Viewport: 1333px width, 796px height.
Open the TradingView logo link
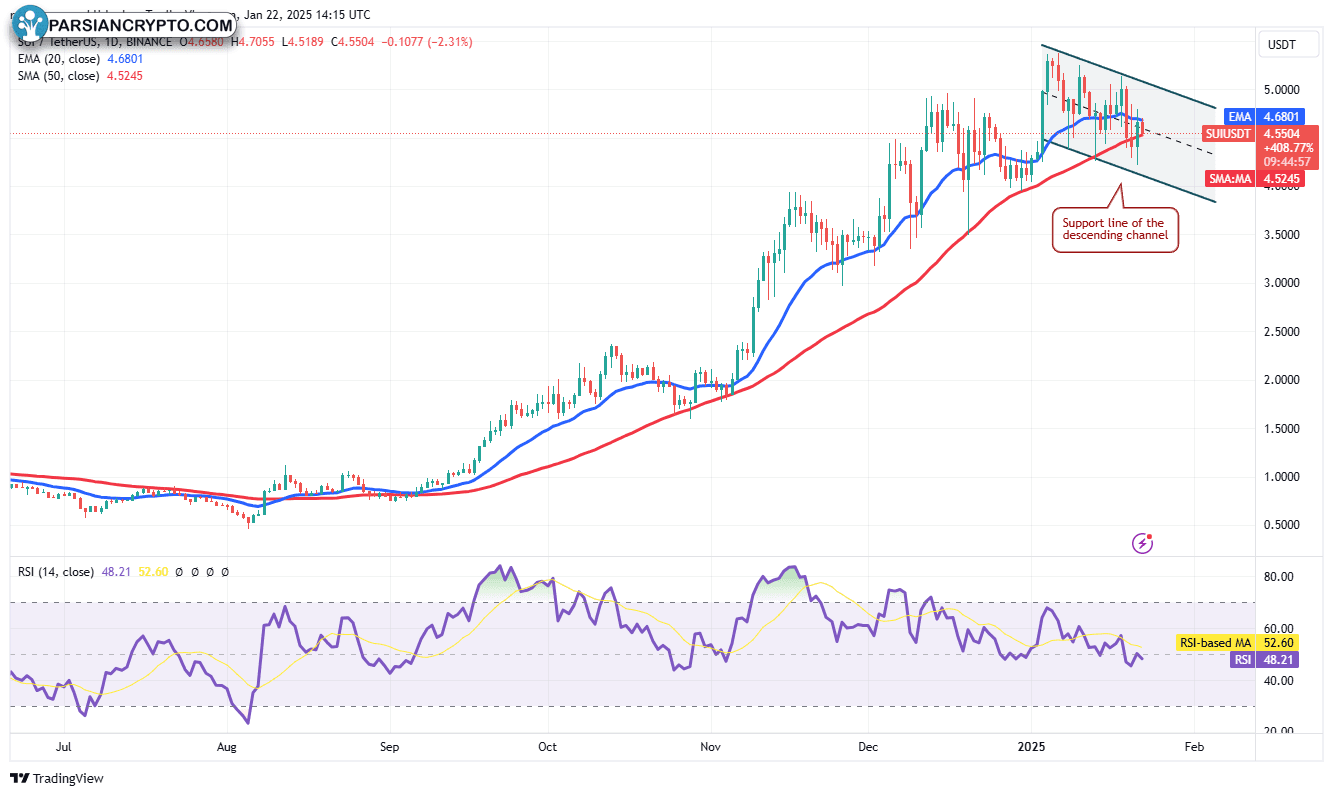[x=57, y=778]
